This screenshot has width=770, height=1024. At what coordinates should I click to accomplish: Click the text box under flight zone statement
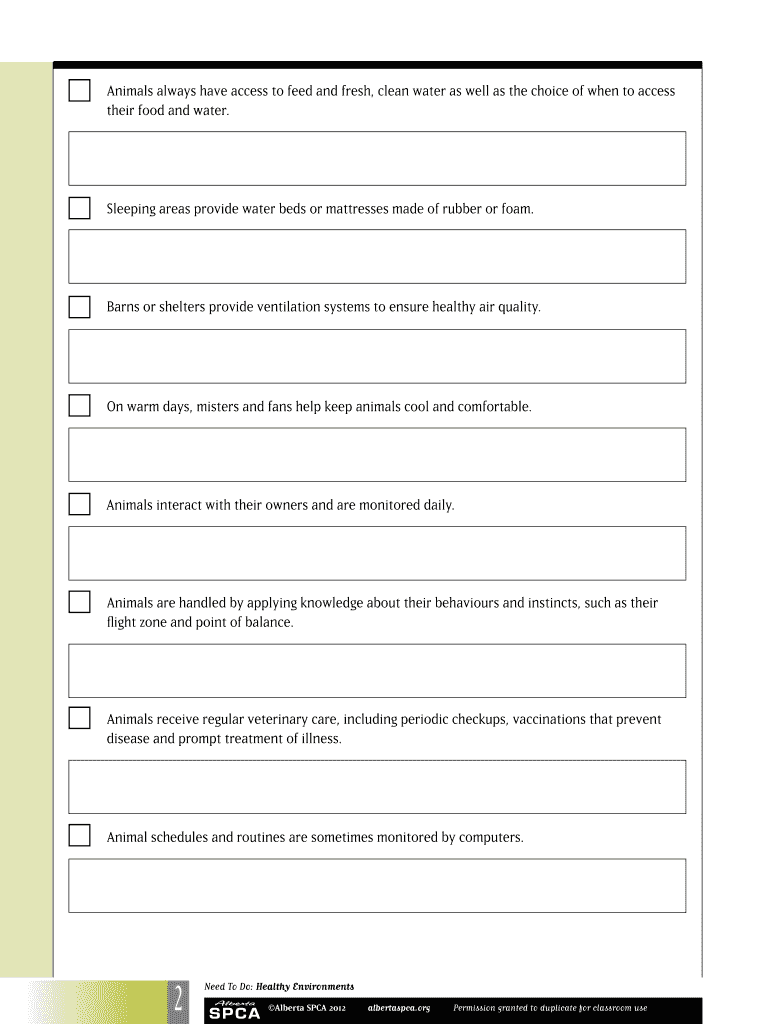[377, 670]
